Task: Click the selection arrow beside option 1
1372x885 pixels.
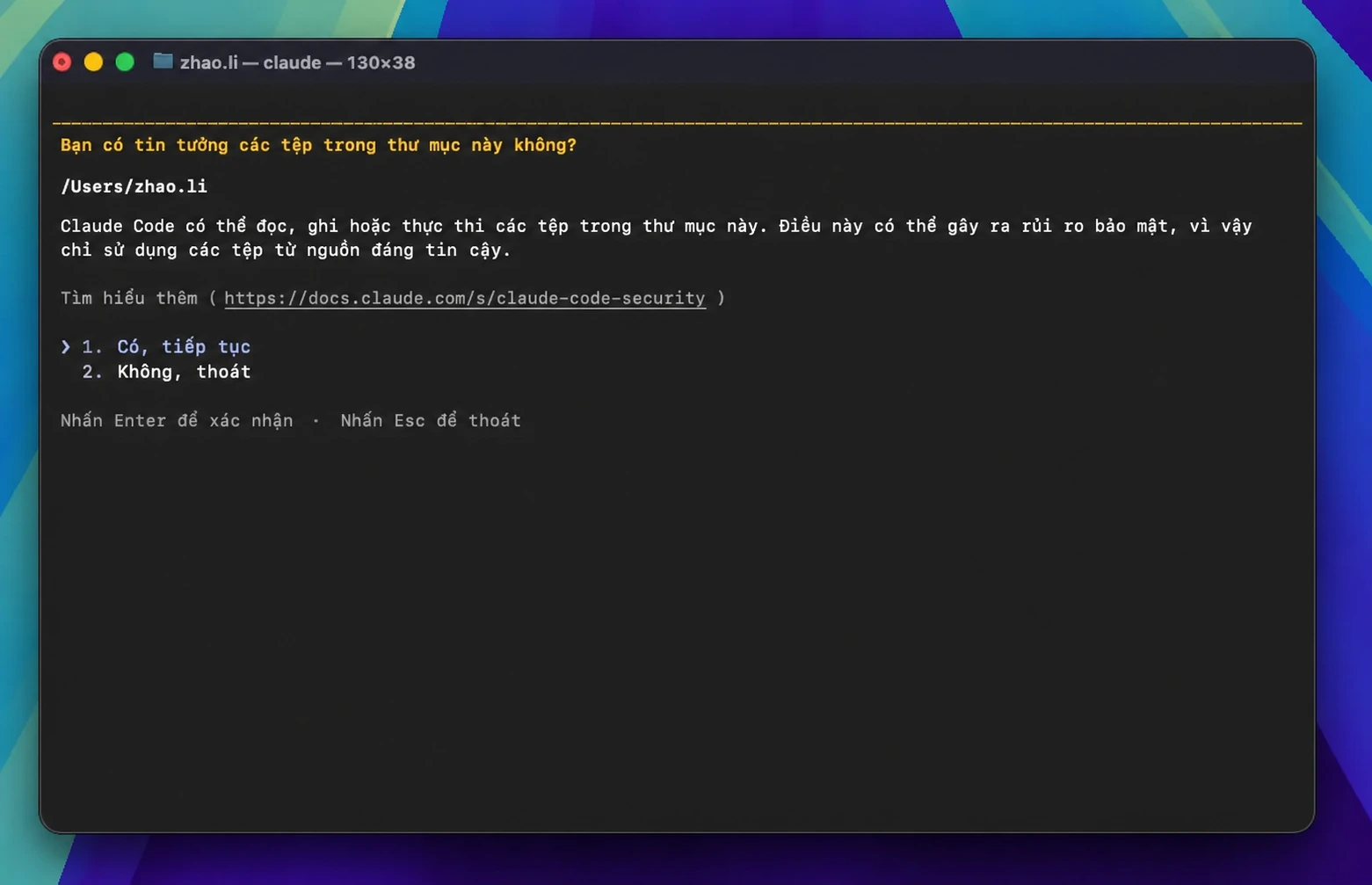Action: (66, 347)
